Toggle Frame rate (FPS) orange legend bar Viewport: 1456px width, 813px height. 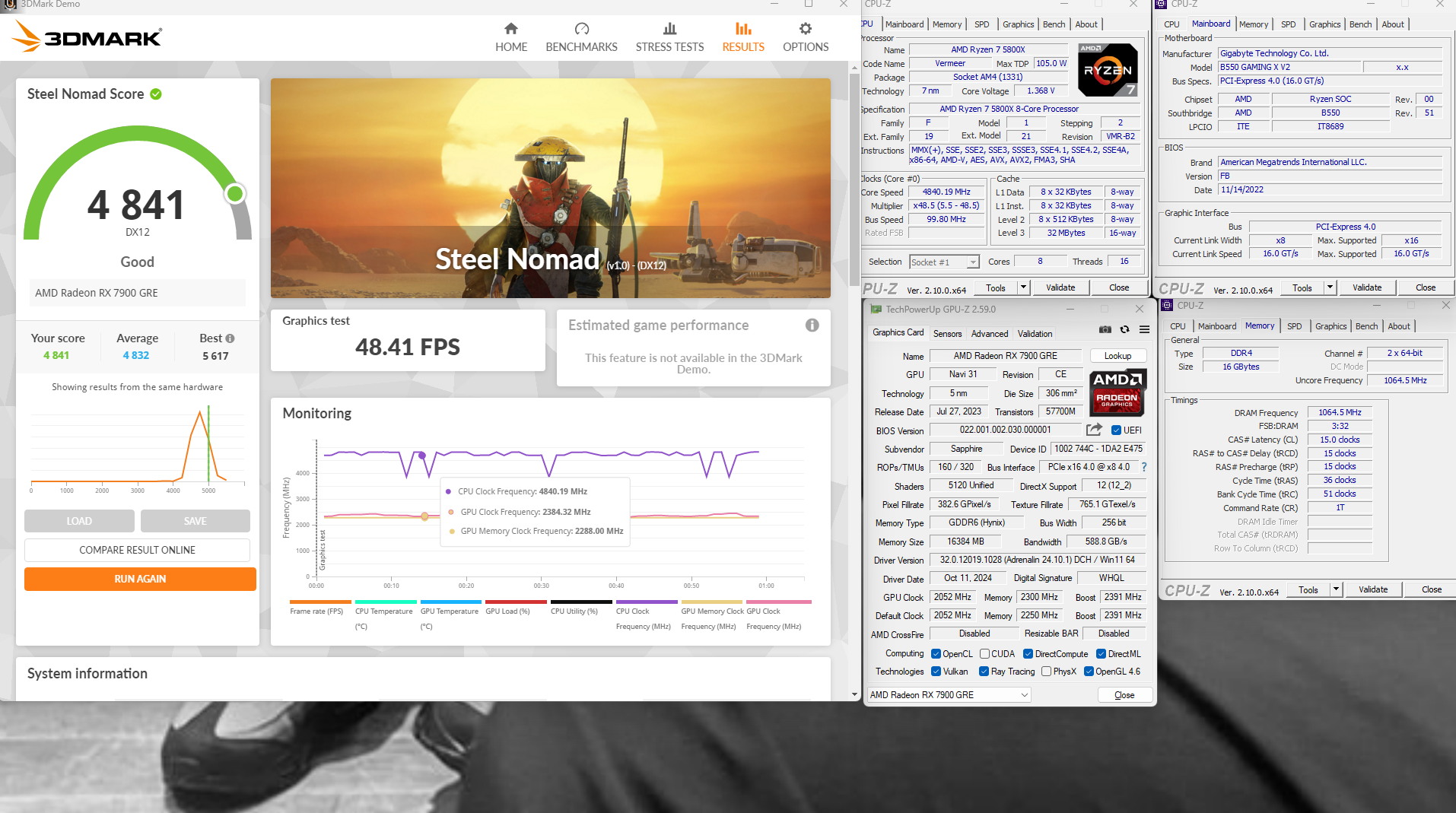click(x=320, y=602)
